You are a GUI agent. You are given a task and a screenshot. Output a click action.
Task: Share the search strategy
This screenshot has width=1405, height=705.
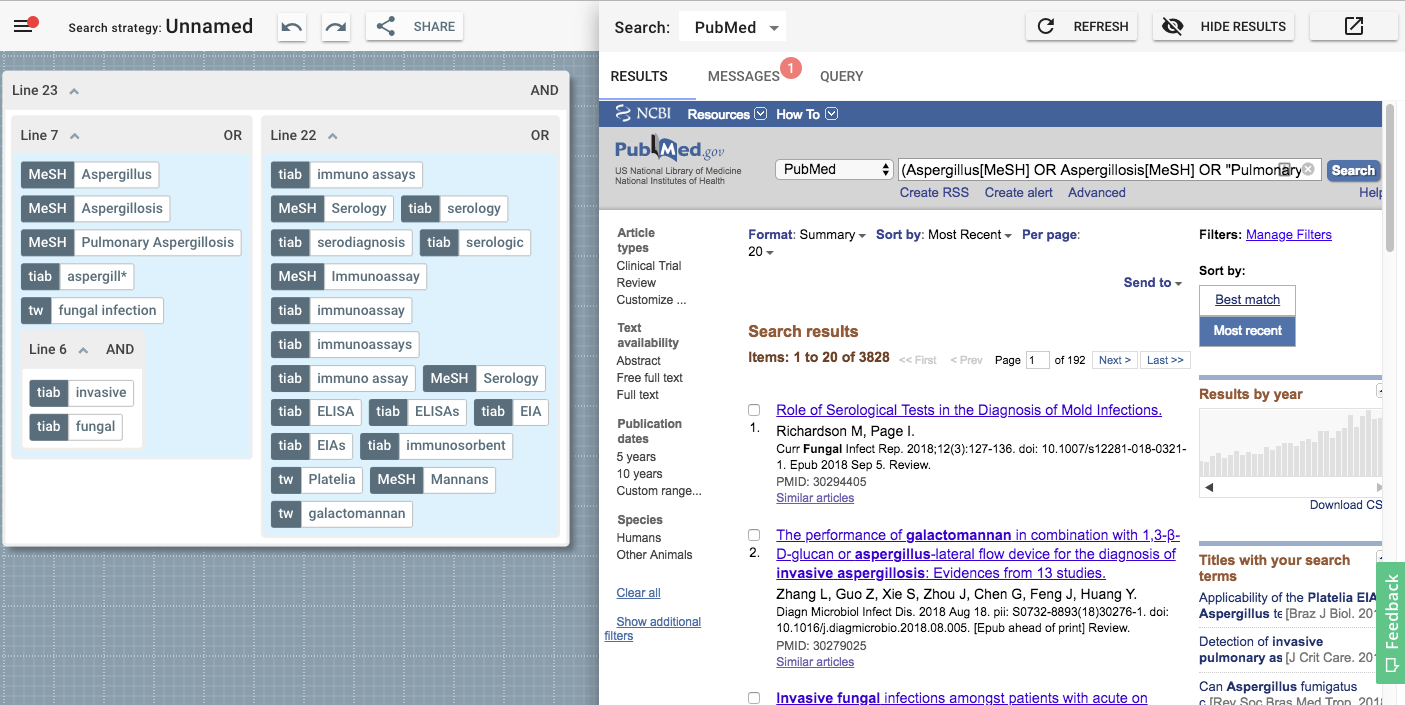414,27
